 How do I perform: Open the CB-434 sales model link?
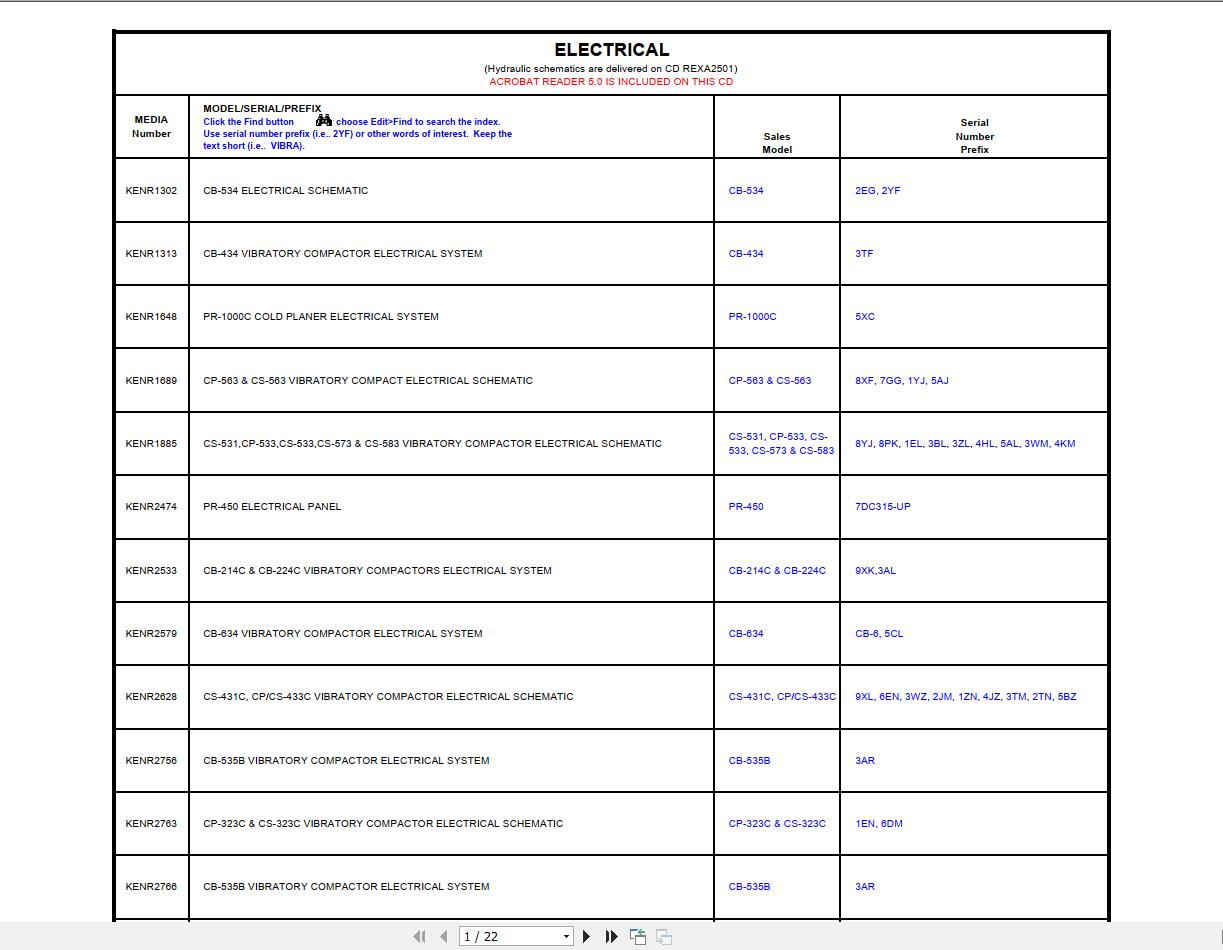(744, 253)
